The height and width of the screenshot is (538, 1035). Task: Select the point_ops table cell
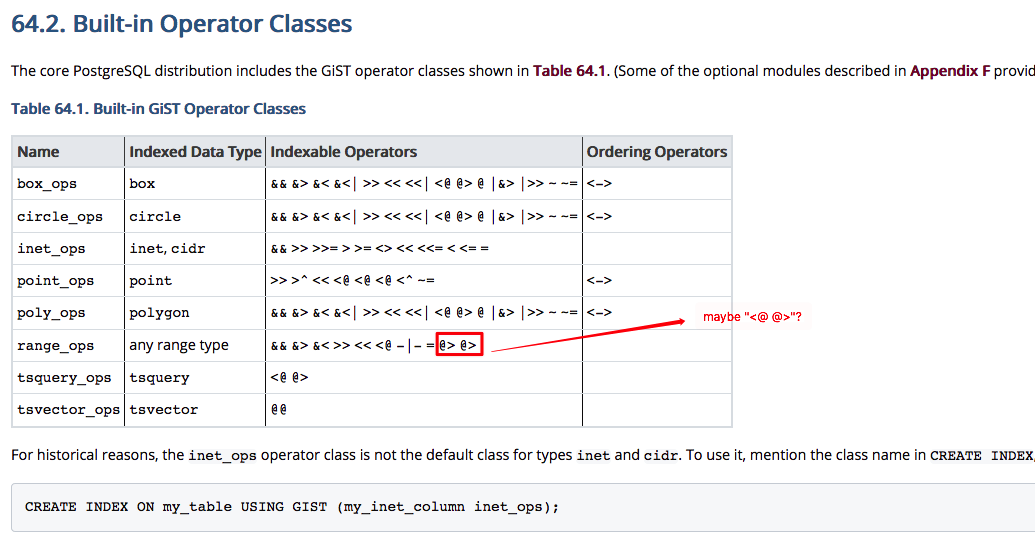[x=55, y=281]
